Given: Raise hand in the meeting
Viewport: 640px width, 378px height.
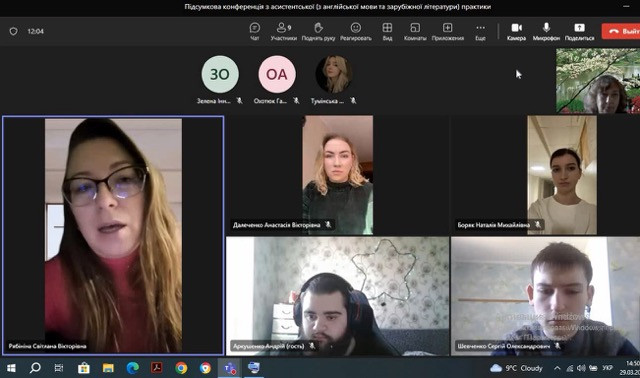Looking at the screenshot, I should pos(318,31).
